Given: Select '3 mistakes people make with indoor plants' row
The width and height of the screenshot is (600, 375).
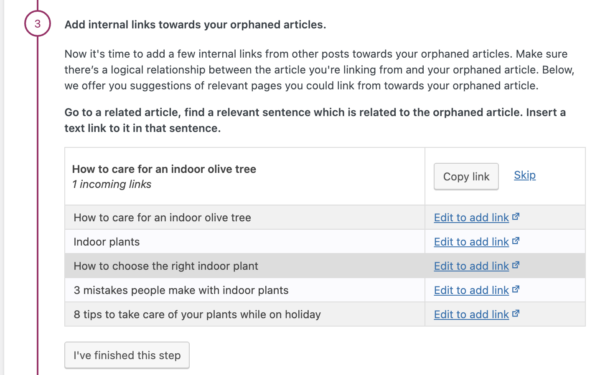Looking at the screenshot, I should (x=325, y=290).
